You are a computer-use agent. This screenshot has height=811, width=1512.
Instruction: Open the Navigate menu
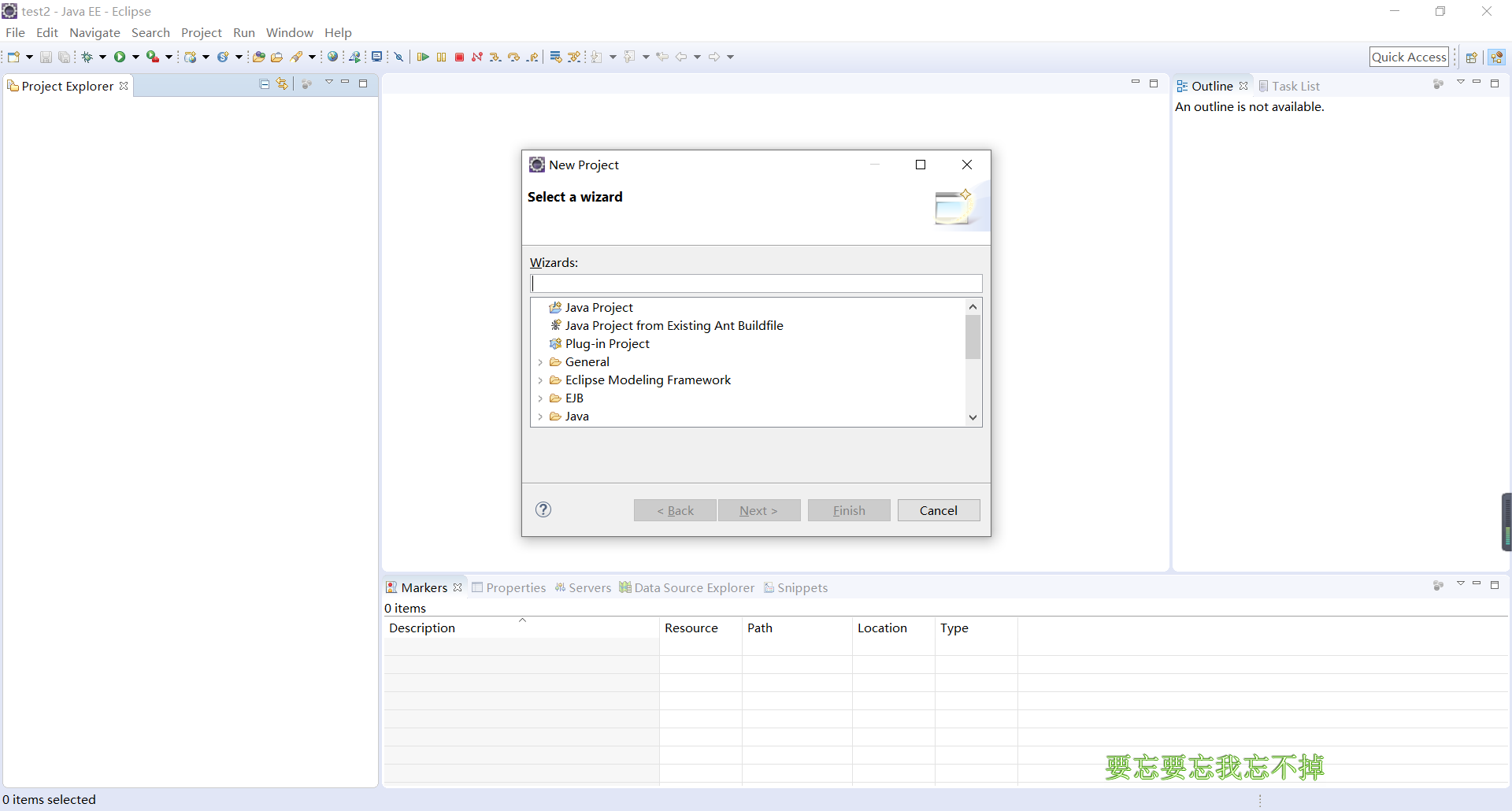pyautogui.click(x=94, y=32)
